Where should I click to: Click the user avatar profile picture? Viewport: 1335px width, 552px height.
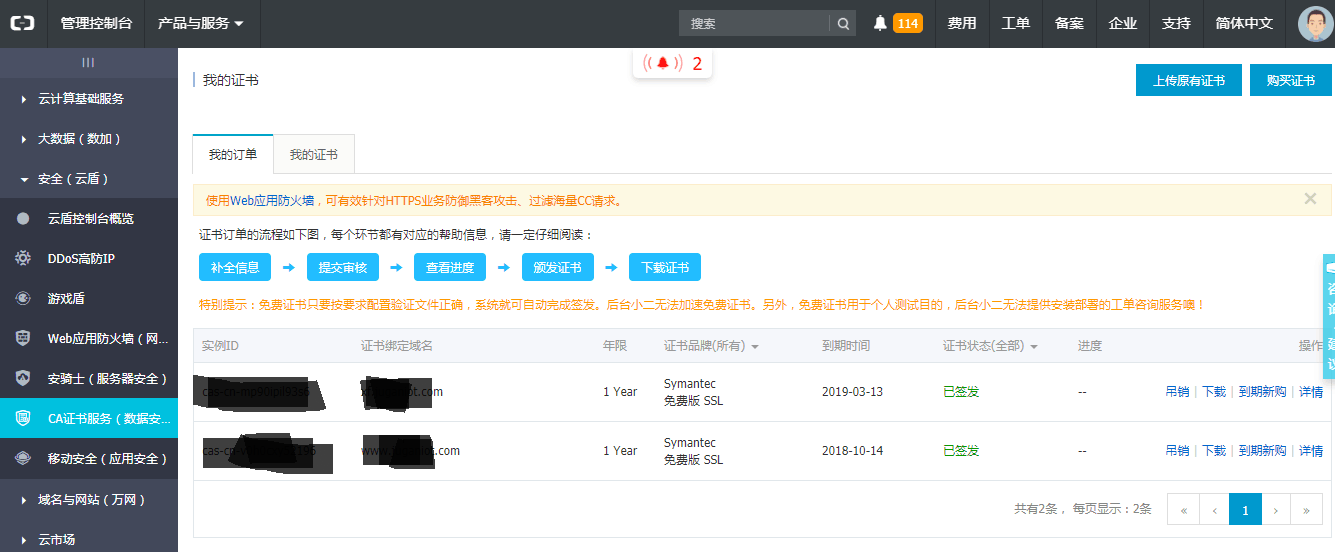(1315, 23)
